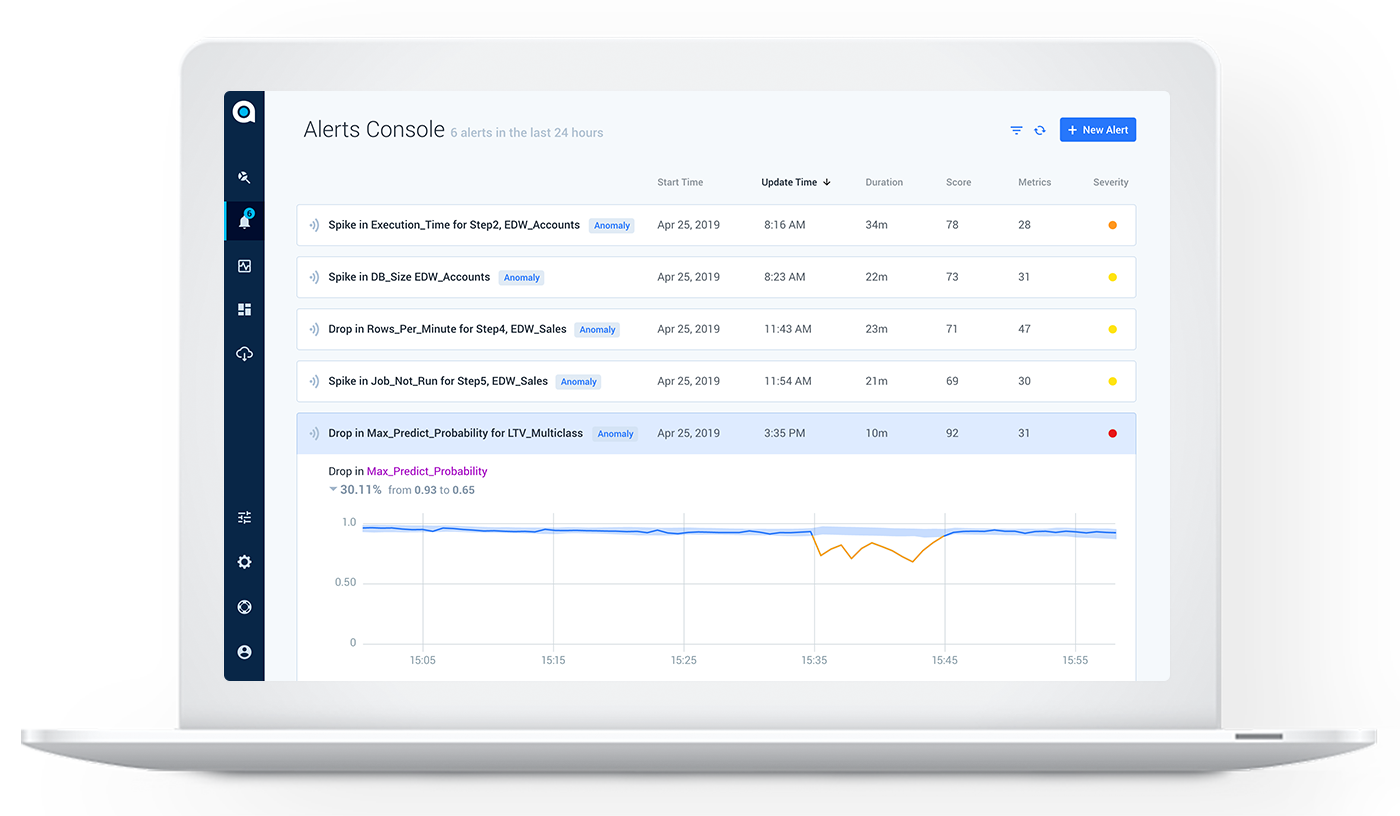Click Anomaly tag on Rows_Per_Minute alert

tap(597, 330)
